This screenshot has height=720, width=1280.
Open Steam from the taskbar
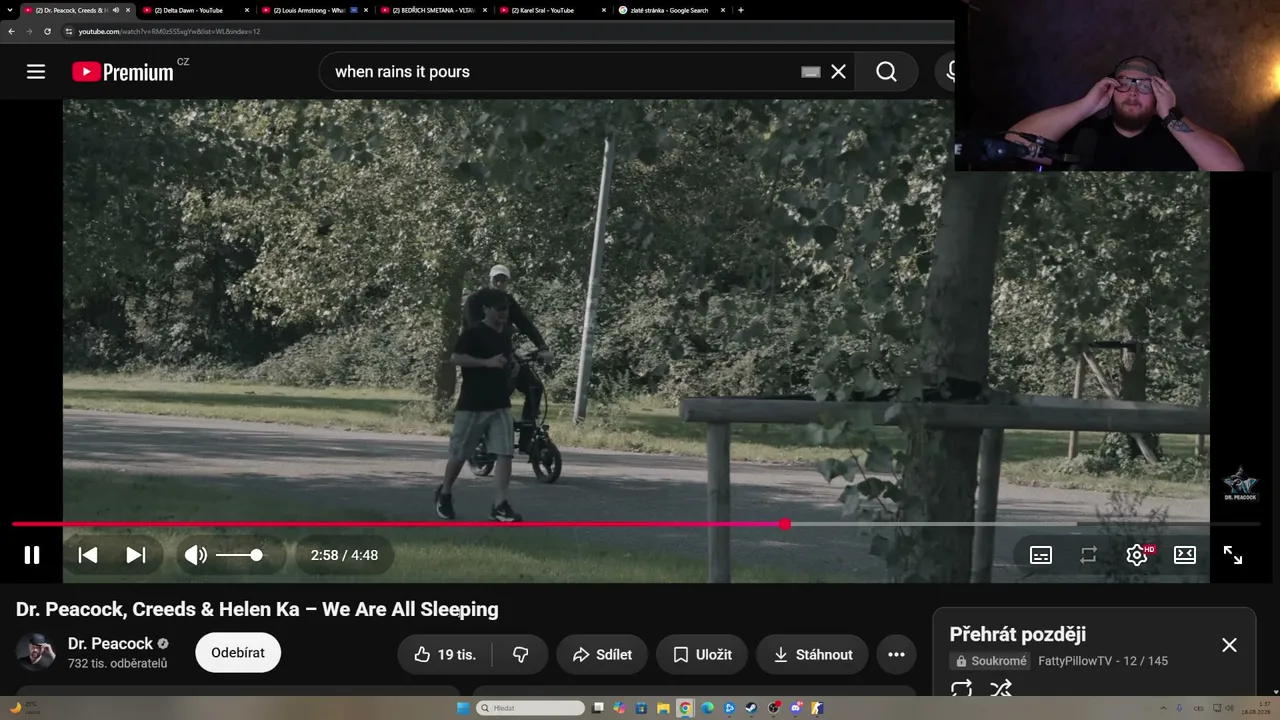pos(751,708)
